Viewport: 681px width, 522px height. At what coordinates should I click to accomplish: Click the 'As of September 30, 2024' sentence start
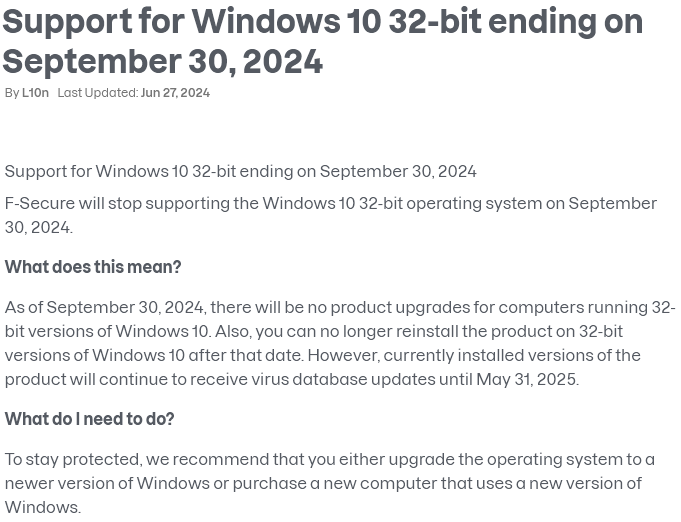104,307
